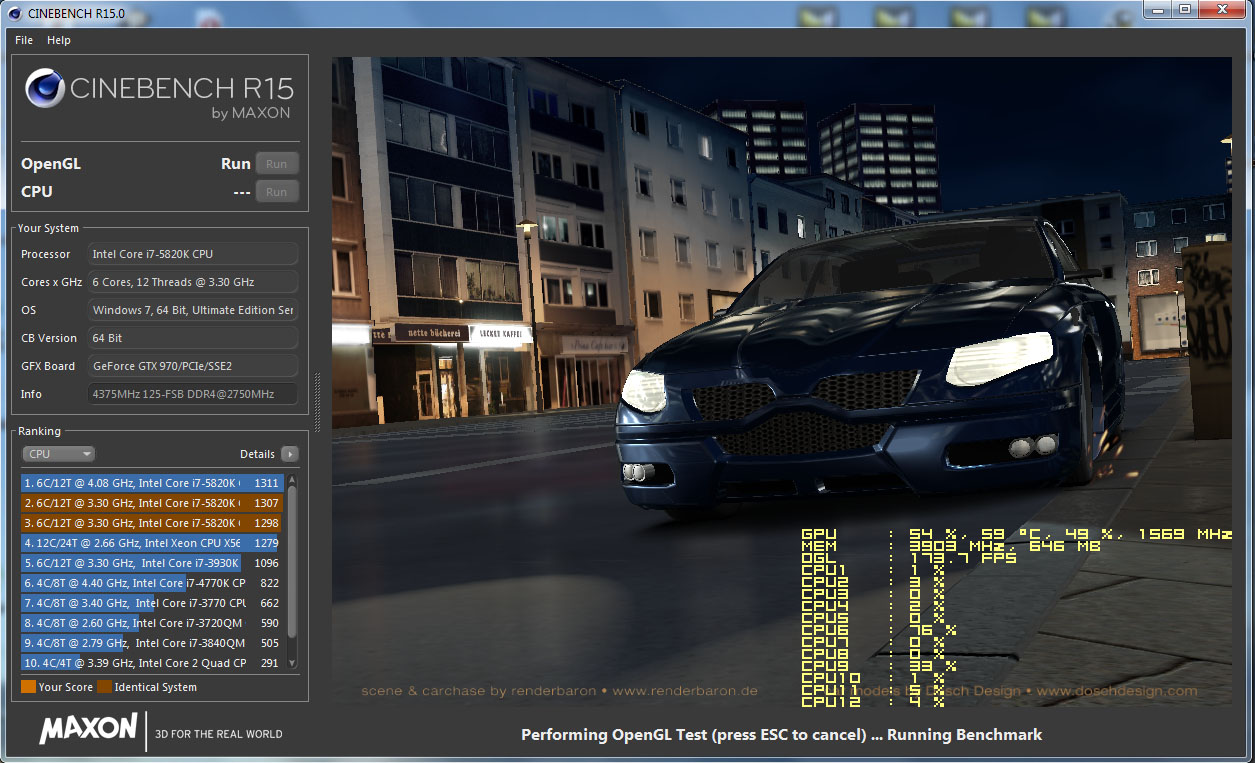Click the Processor field Intel Core i7-5820K
The image size is (1255, 763).
[193, 254]
